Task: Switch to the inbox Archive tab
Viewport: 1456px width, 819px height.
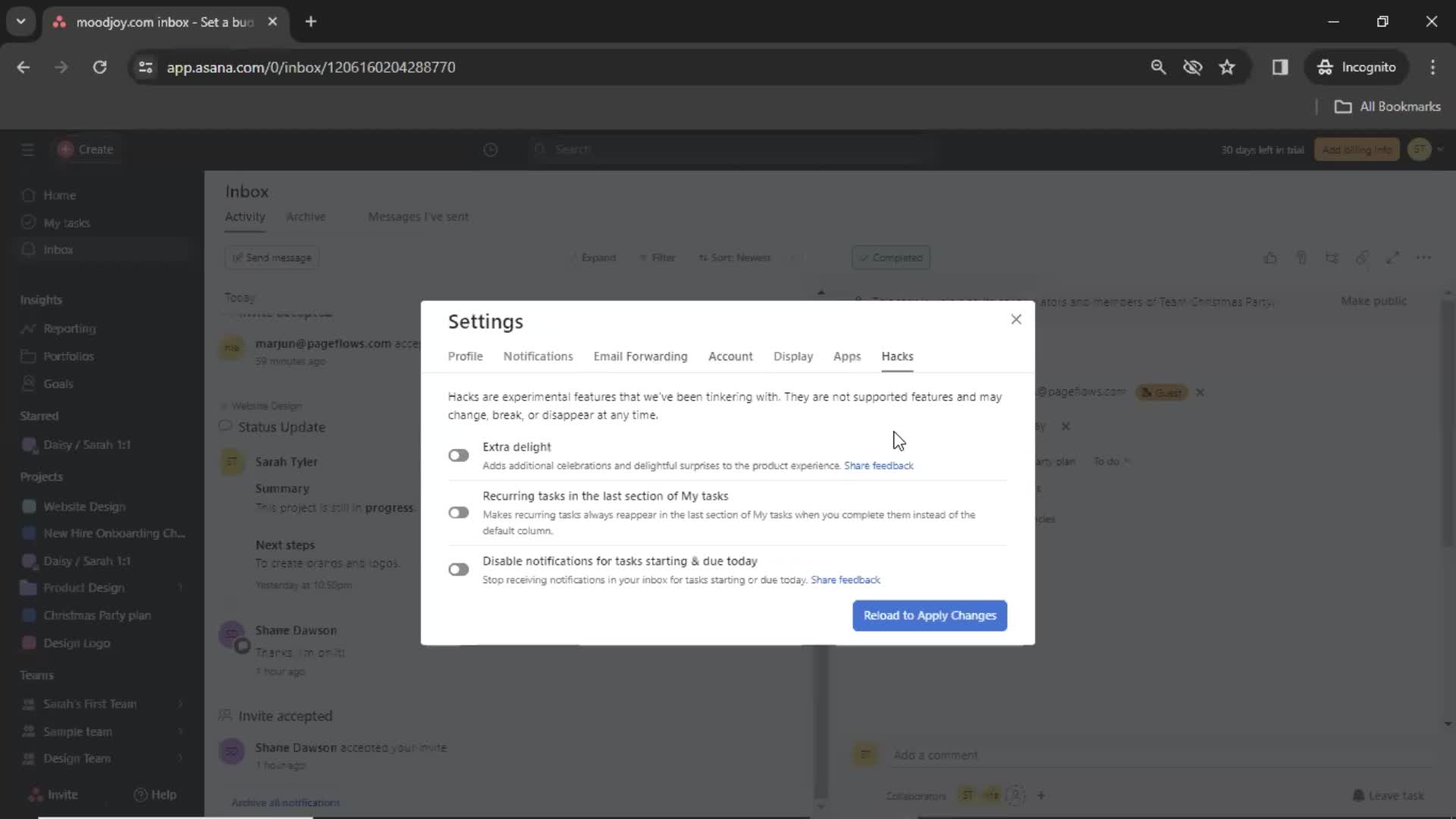Action: [x=306, y=217]
